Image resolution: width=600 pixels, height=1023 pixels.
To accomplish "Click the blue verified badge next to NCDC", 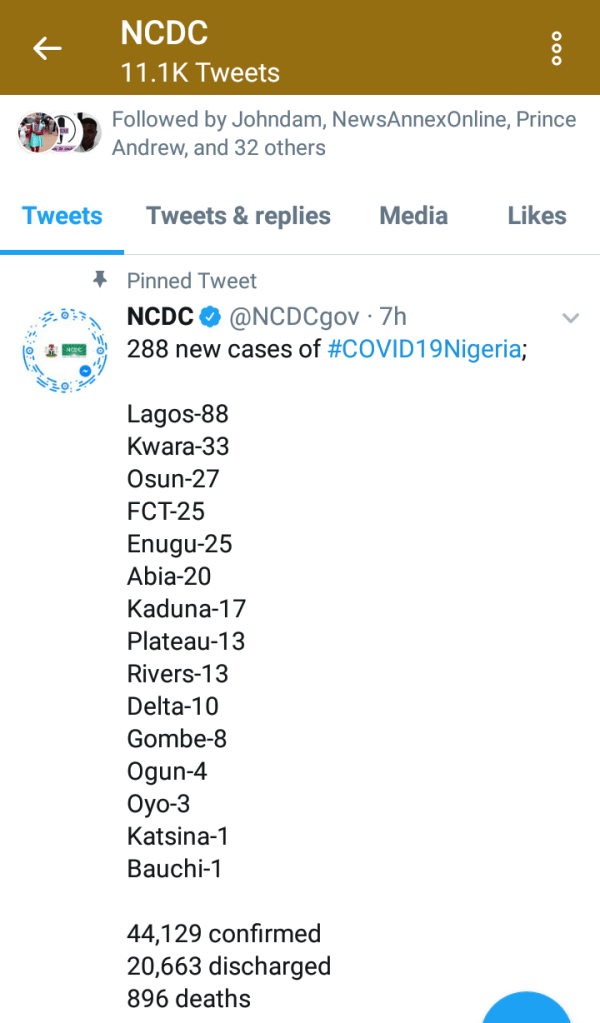I will coord(210,317).
